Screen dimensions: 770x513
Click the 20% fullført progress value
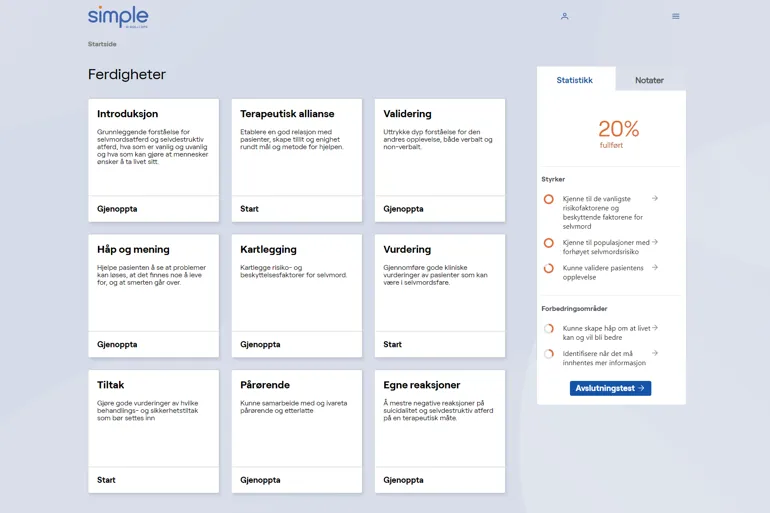(x=618, y=129)
